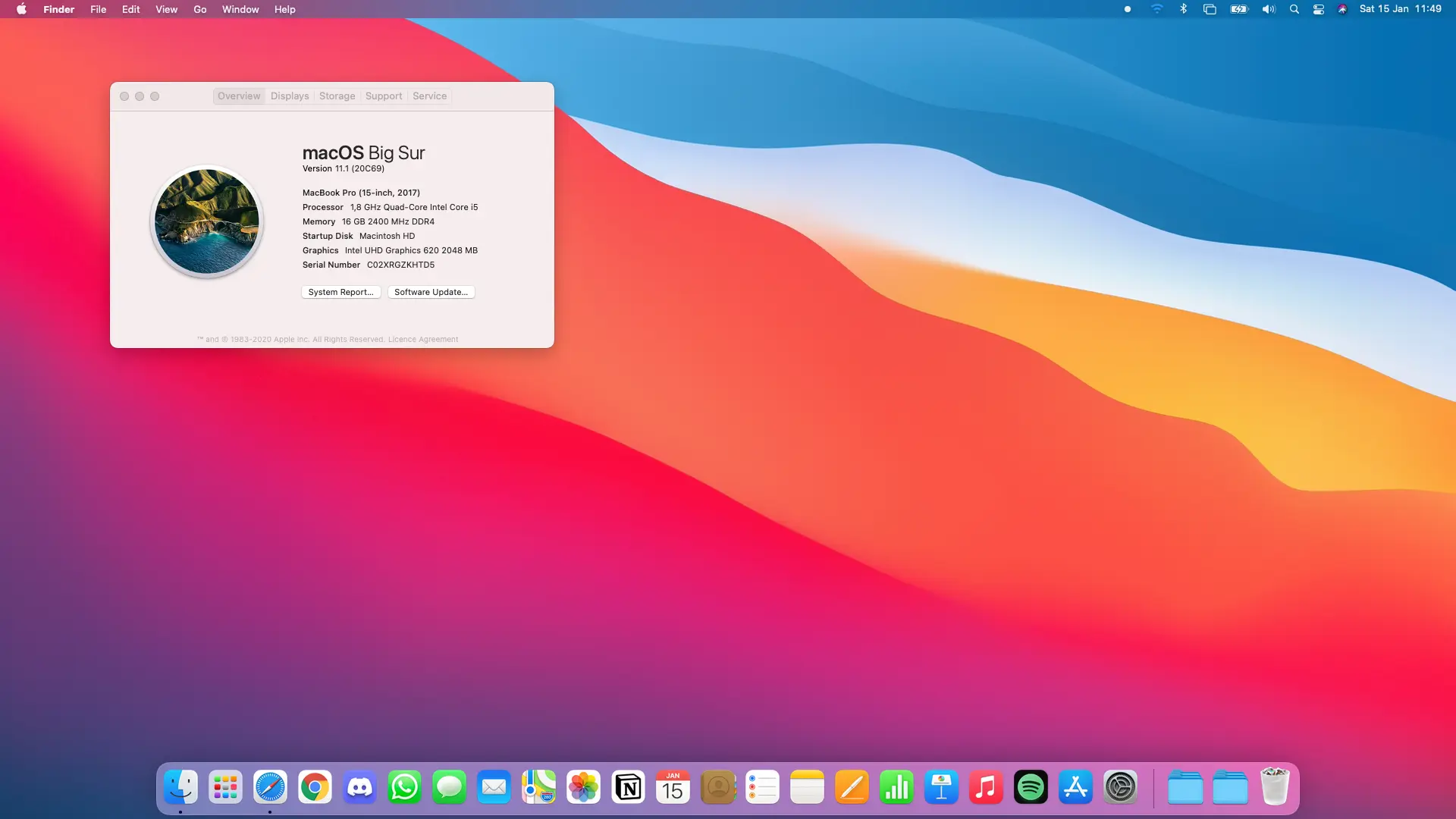Open volume control in menu bar
This screenshot has width=1456, height=819.
tap(1268, 9)
